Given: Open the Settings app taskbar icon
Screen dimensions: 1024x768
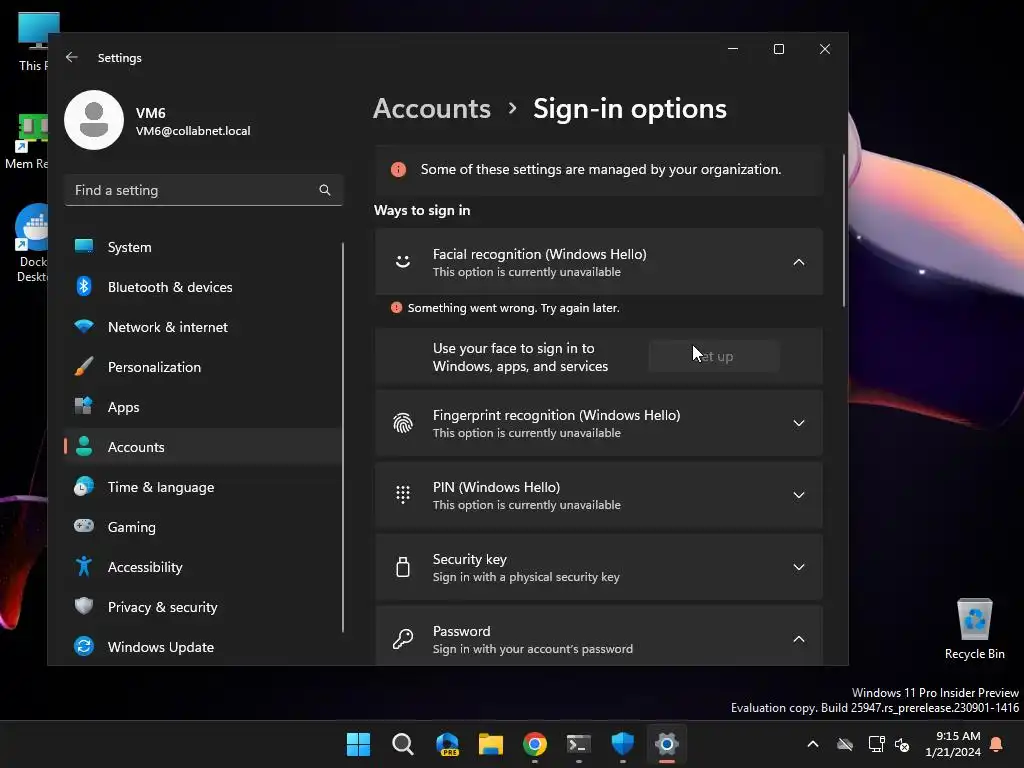Looking at the screenshot, I should [667, 744].
